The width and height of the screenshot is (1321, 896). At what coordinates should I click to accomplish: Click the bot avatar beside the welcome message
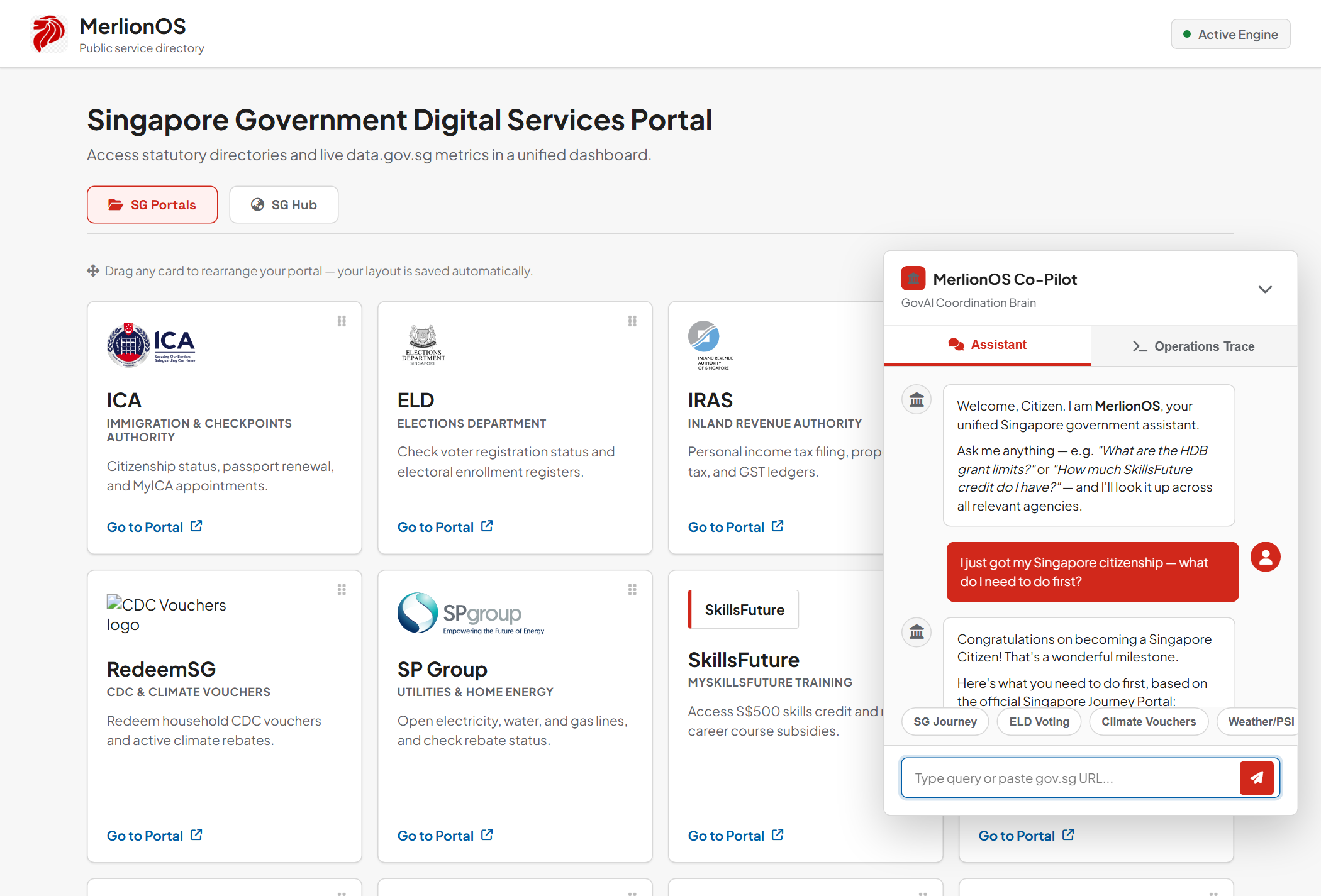[x=917, y=399]
